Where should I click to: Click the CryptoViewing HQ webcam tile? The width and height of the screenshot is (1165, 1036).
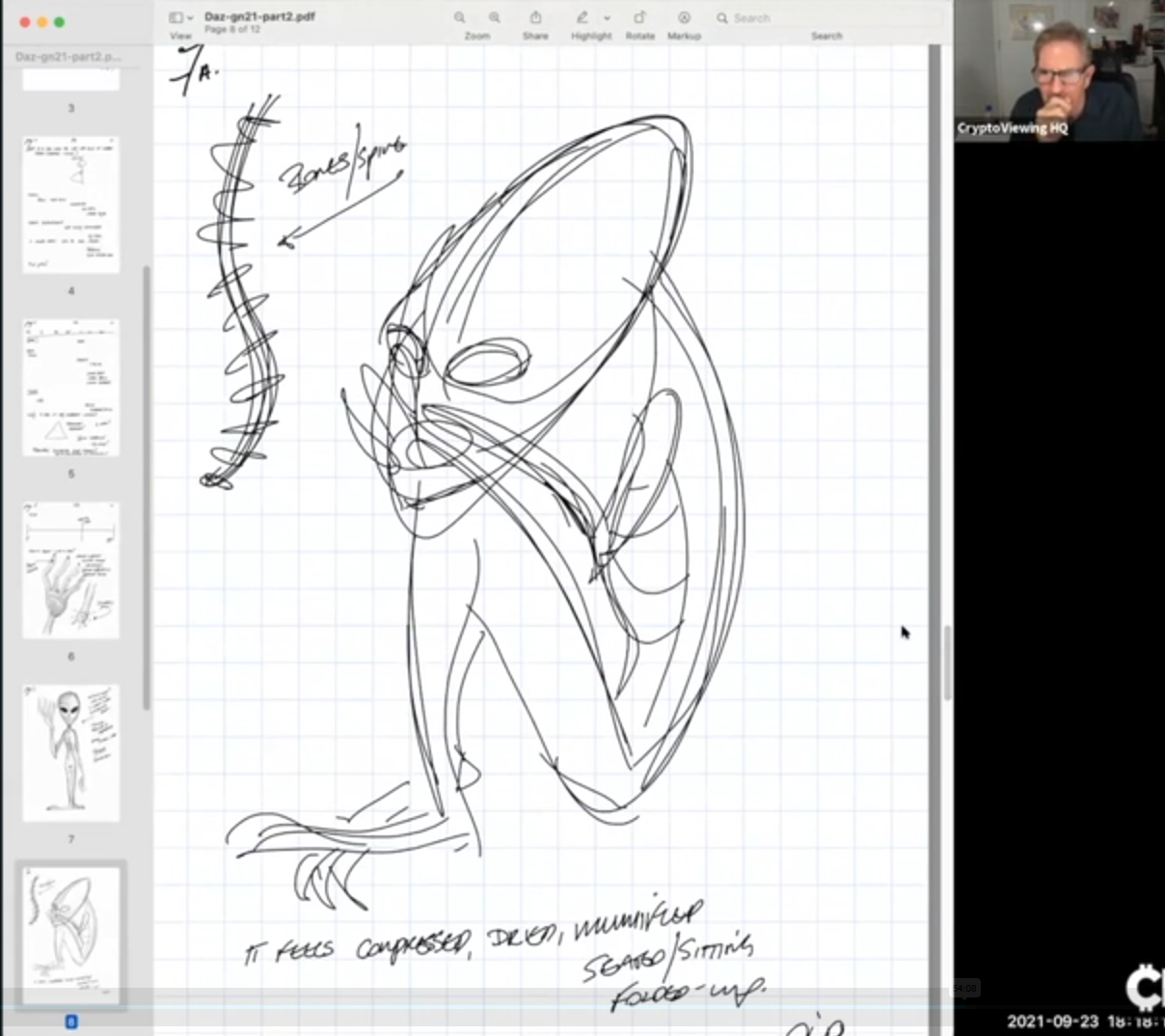pos(1059,70)
